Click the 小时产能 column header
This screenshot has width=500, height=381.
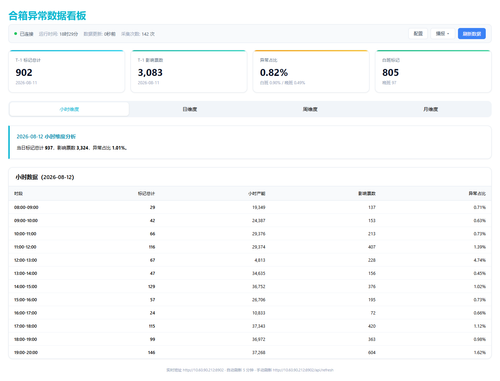click(x=257, y=194)
